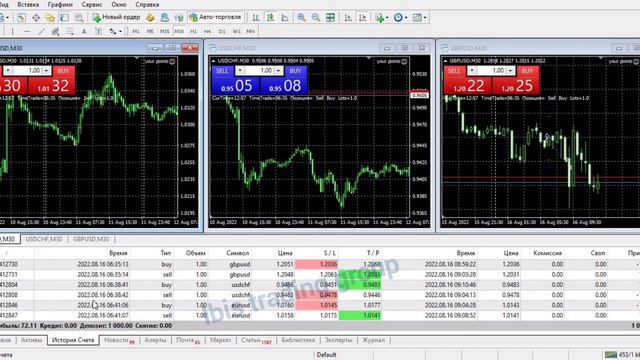Open the Navigator folder-star icon
This screenshot has height=360, width=640.
(50, 17)
